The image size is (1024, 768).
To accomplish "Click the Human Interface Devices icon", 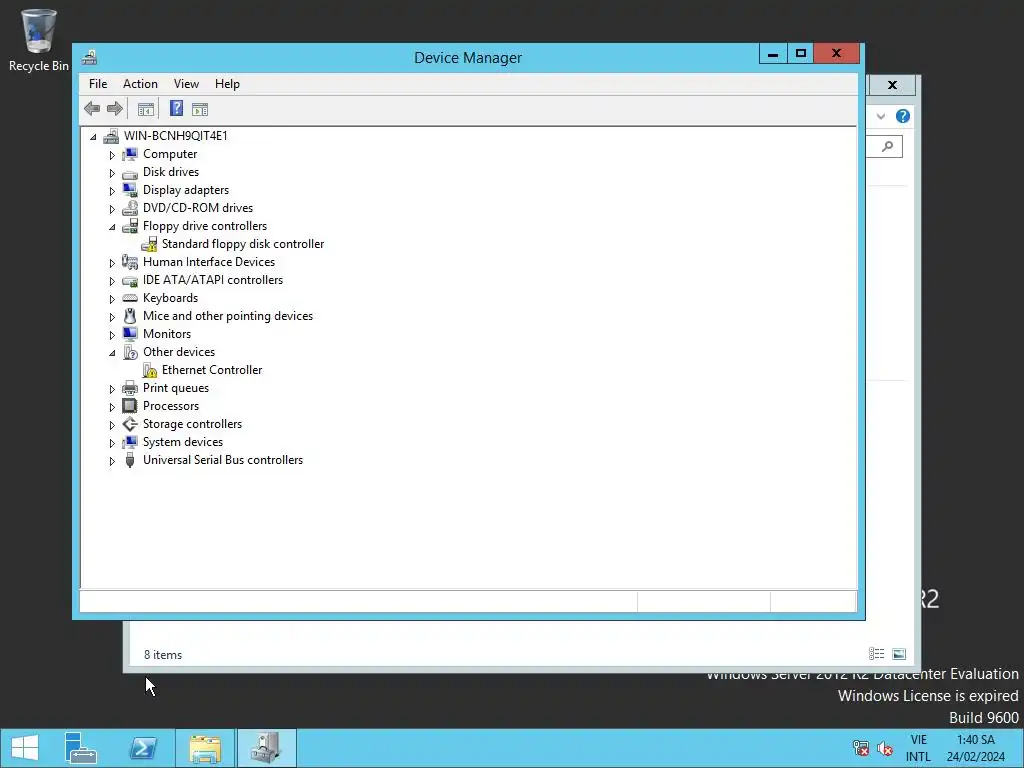I will point(130,262).
